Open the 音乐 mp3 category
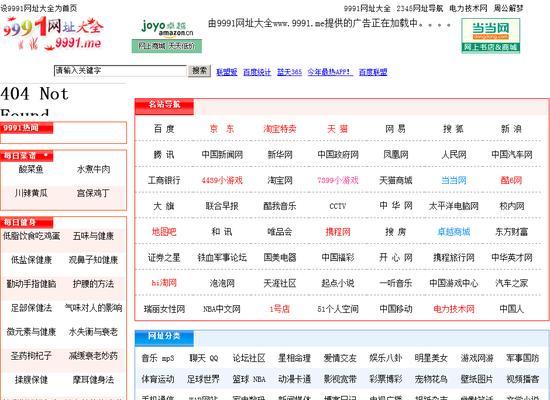 157,358
